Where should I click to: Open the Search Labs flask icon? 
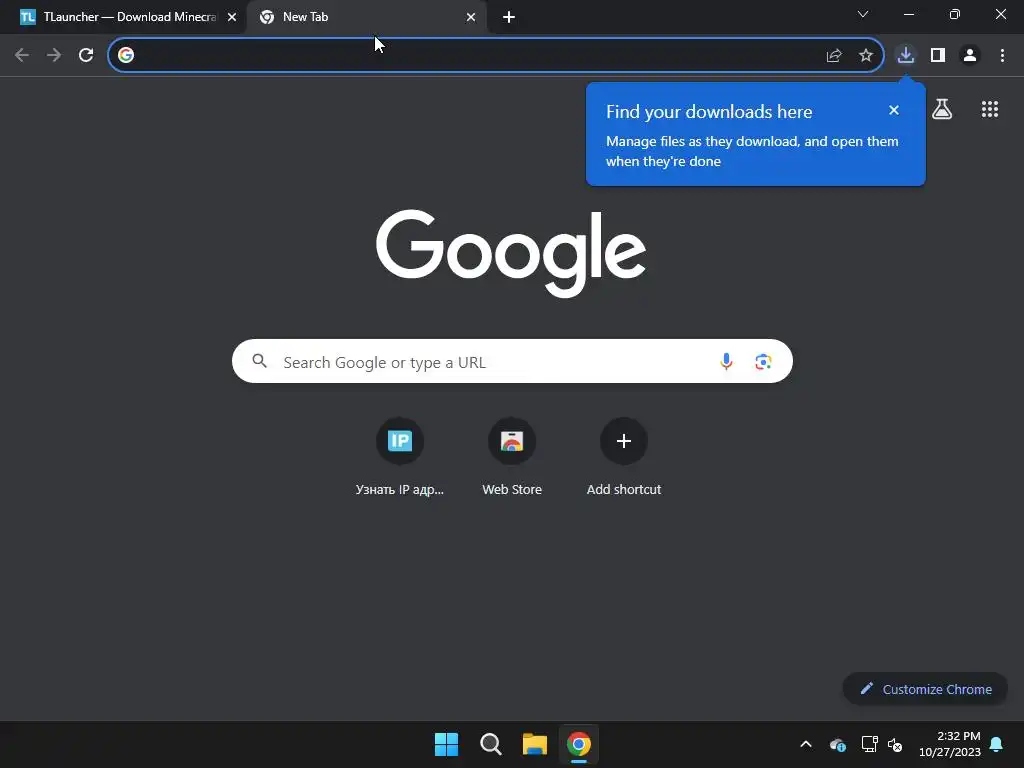point(942,109)
